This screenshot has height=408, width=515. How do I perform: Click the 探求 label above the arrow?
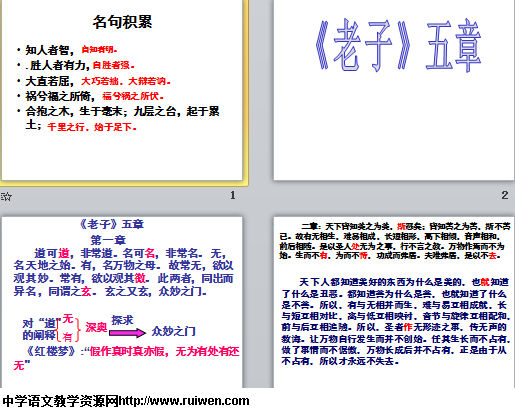(122, 320)
